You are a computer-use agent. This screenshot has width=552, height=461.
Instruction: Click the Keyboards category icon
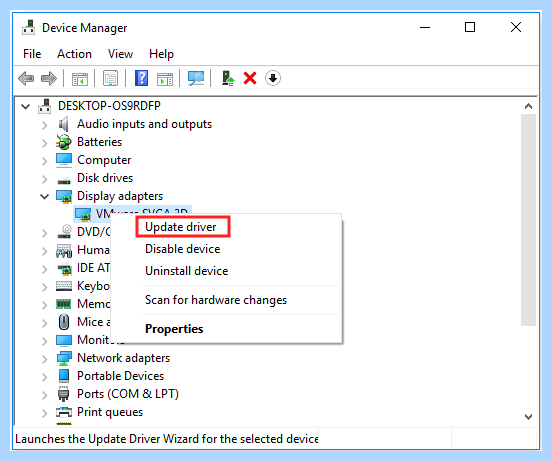click(64, 286)
